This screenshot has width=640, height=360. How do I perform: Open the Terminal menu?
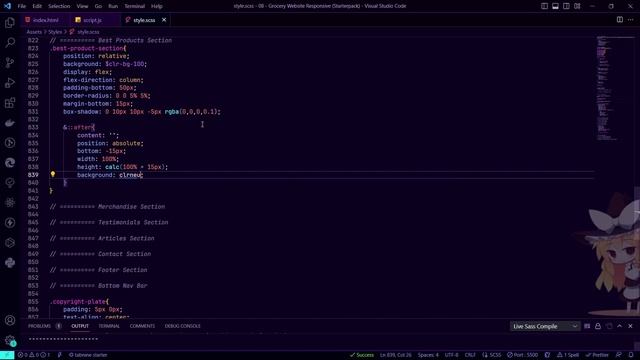coord(135,6)
